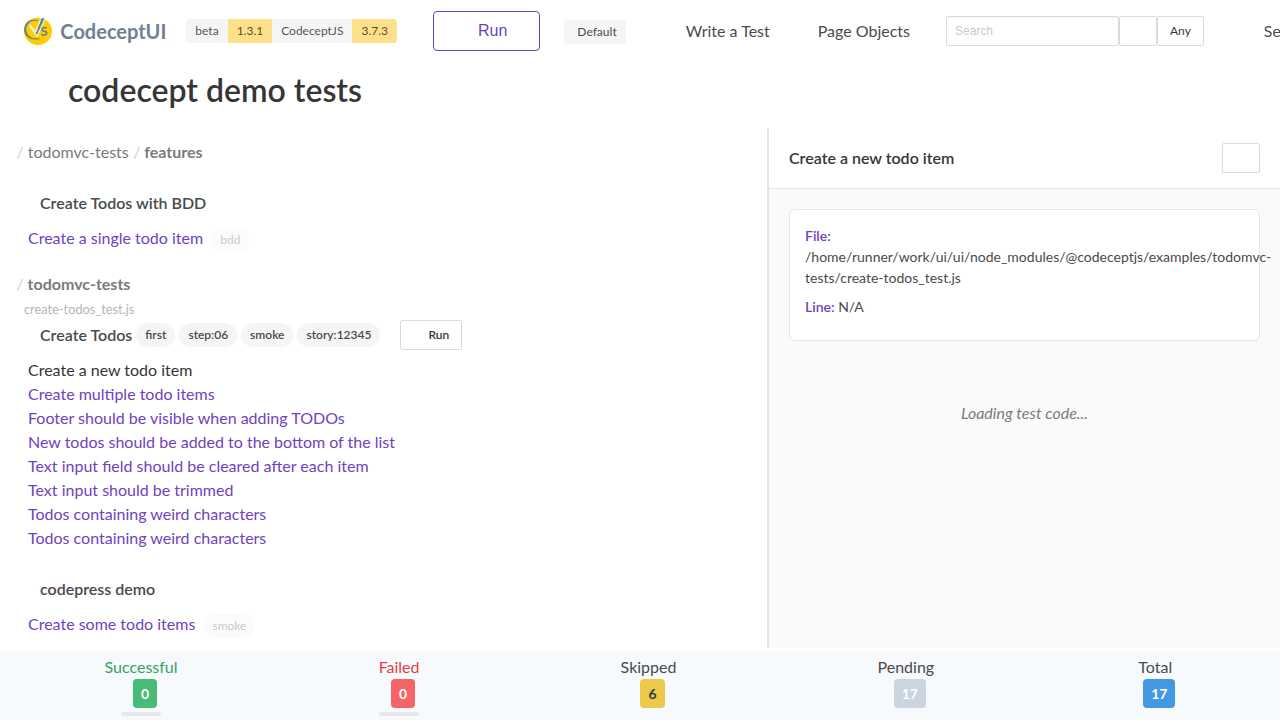
Task: Click the CodeceptUI logo icon
Action: 38,31
